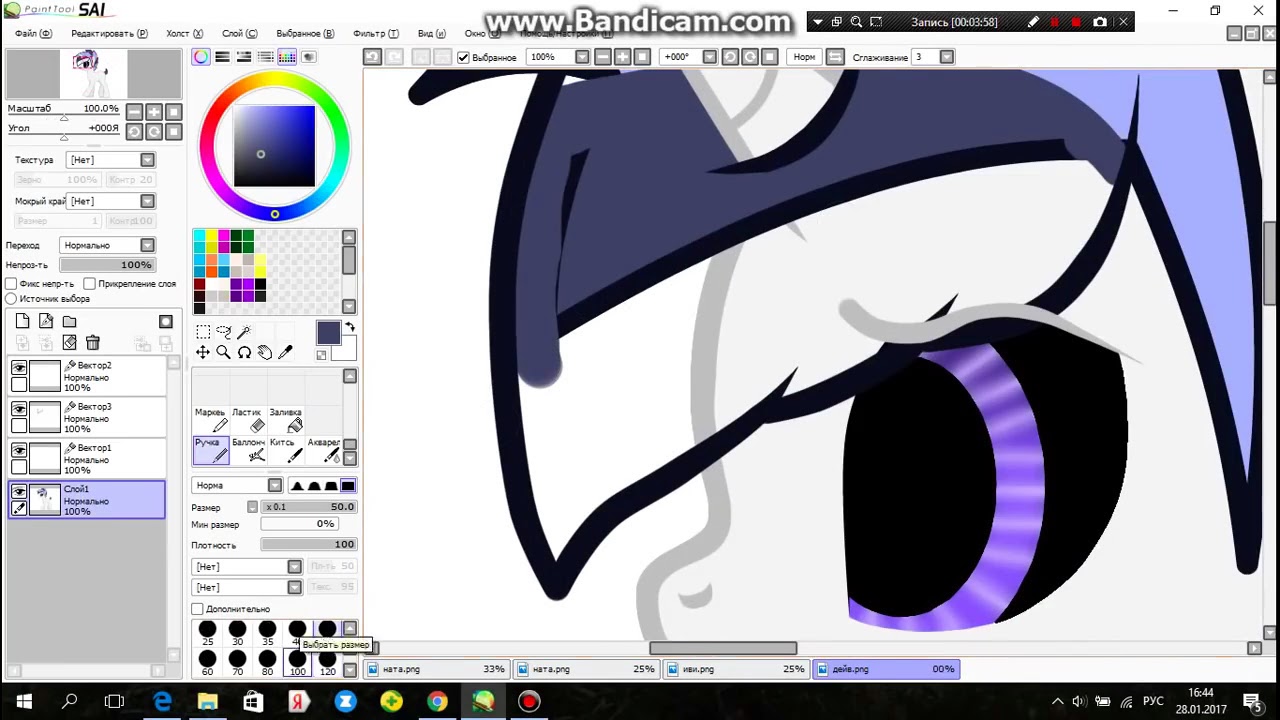Clear the layer with eraser icon
Image resolution: width=1280 pixels, height=720 pixels.
point(69,343)
